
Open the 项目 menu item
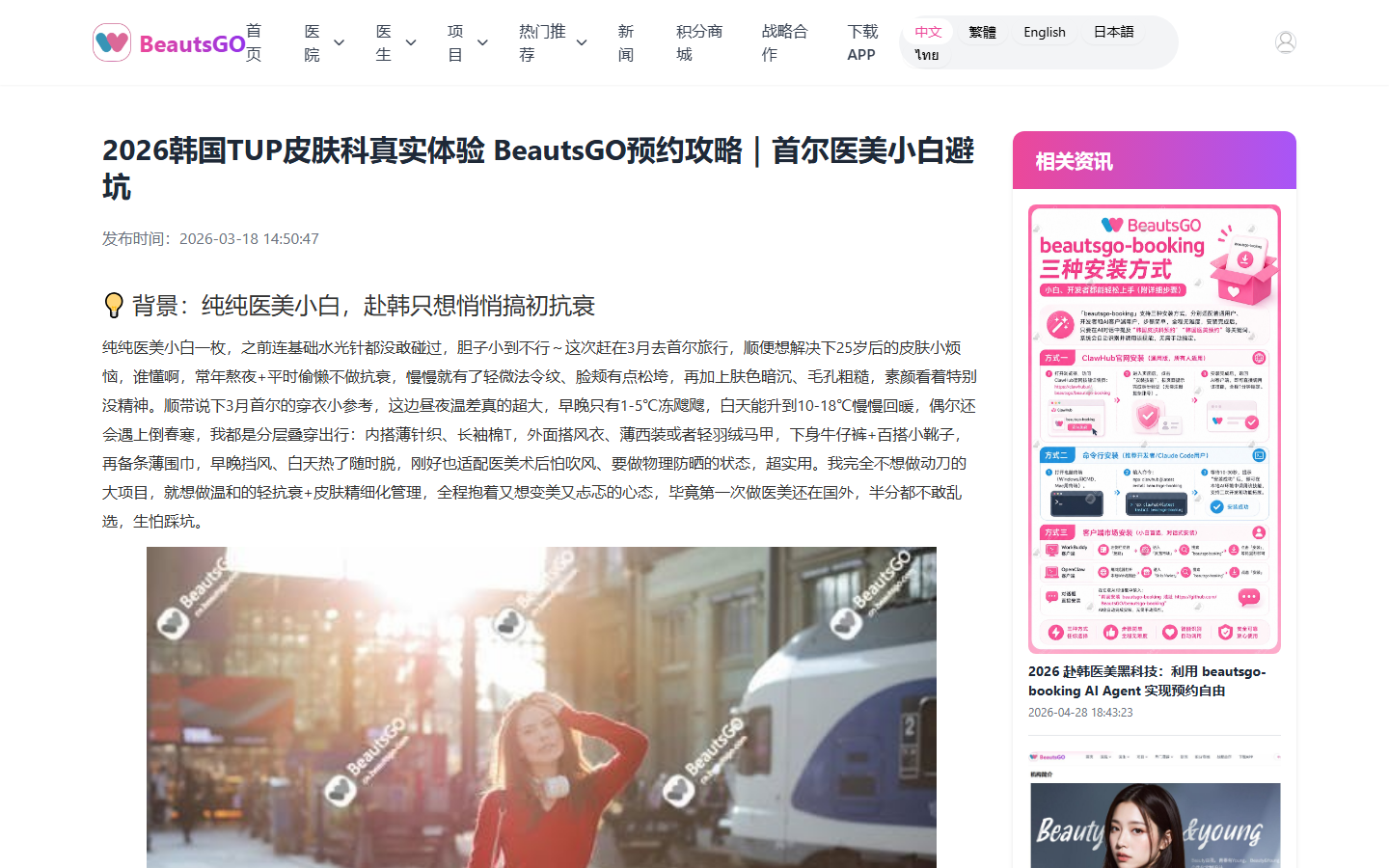pos(455,42)
